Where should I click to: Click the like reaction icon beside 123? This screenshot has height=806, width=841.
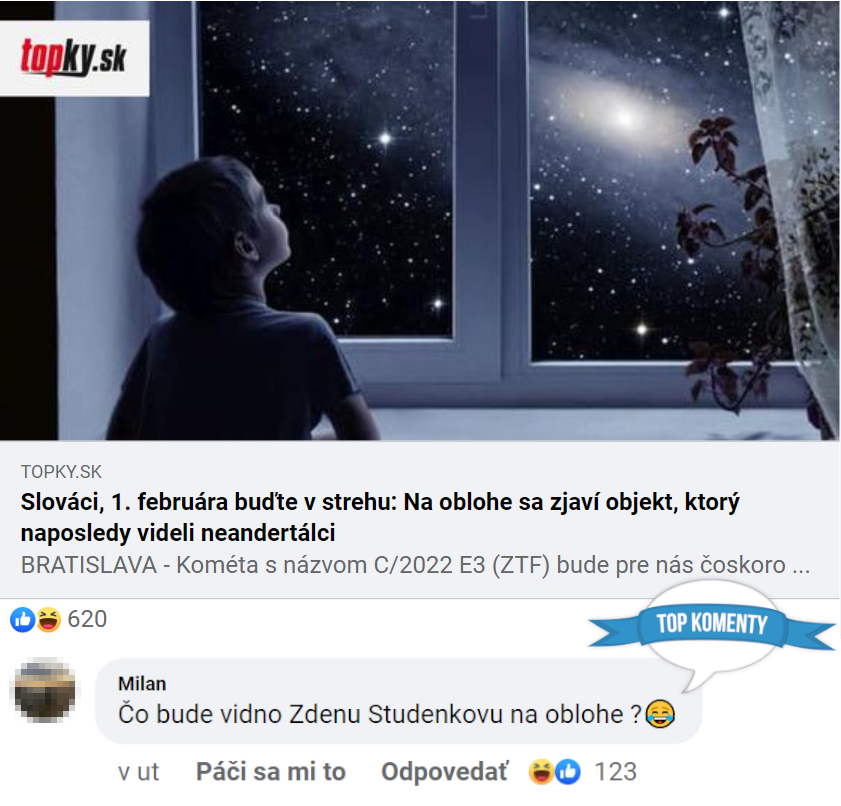(x=567, y=772)
